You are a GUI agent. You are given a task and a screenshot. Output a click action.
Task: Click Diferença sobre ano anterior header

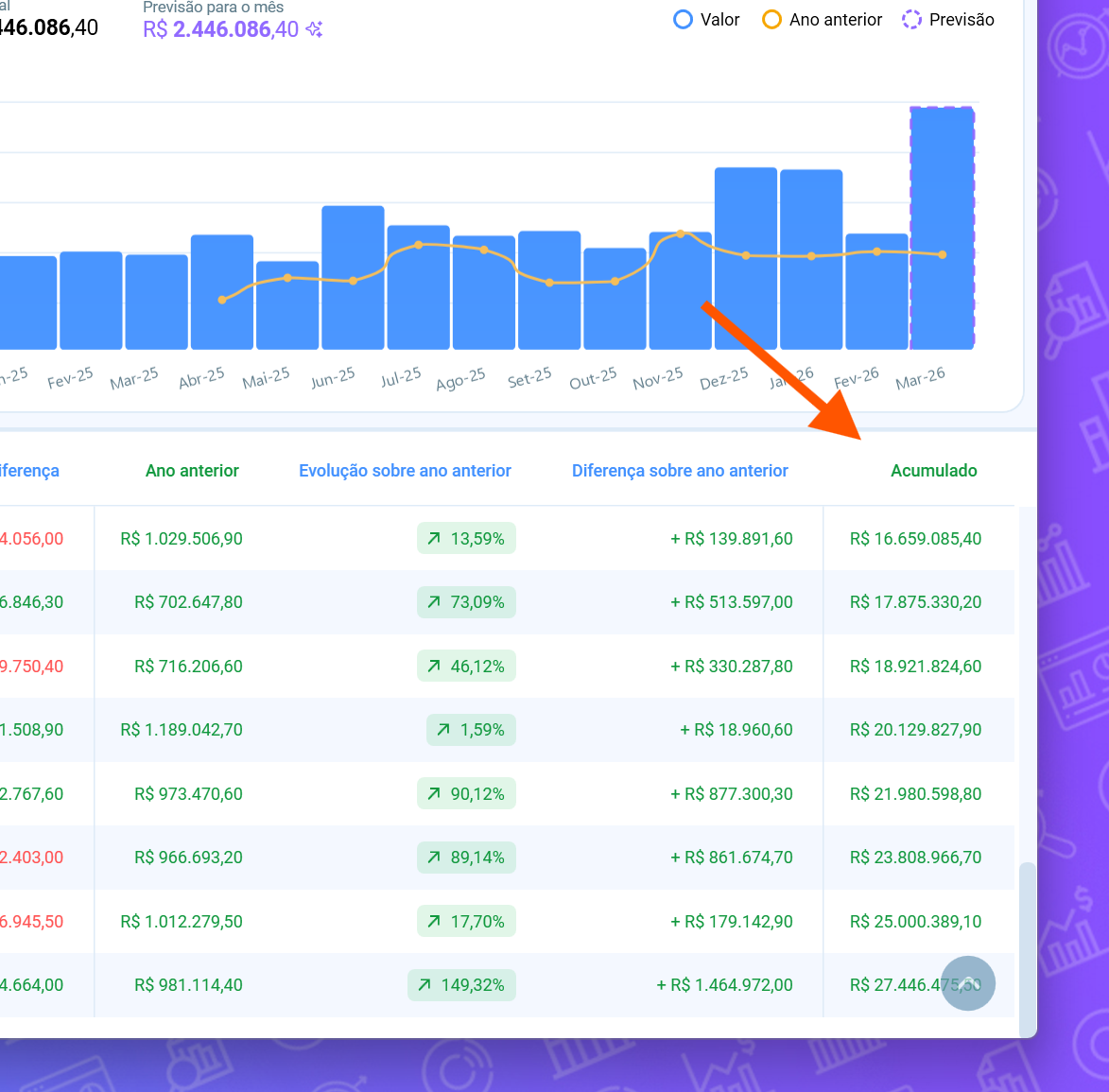click(679, 471)
